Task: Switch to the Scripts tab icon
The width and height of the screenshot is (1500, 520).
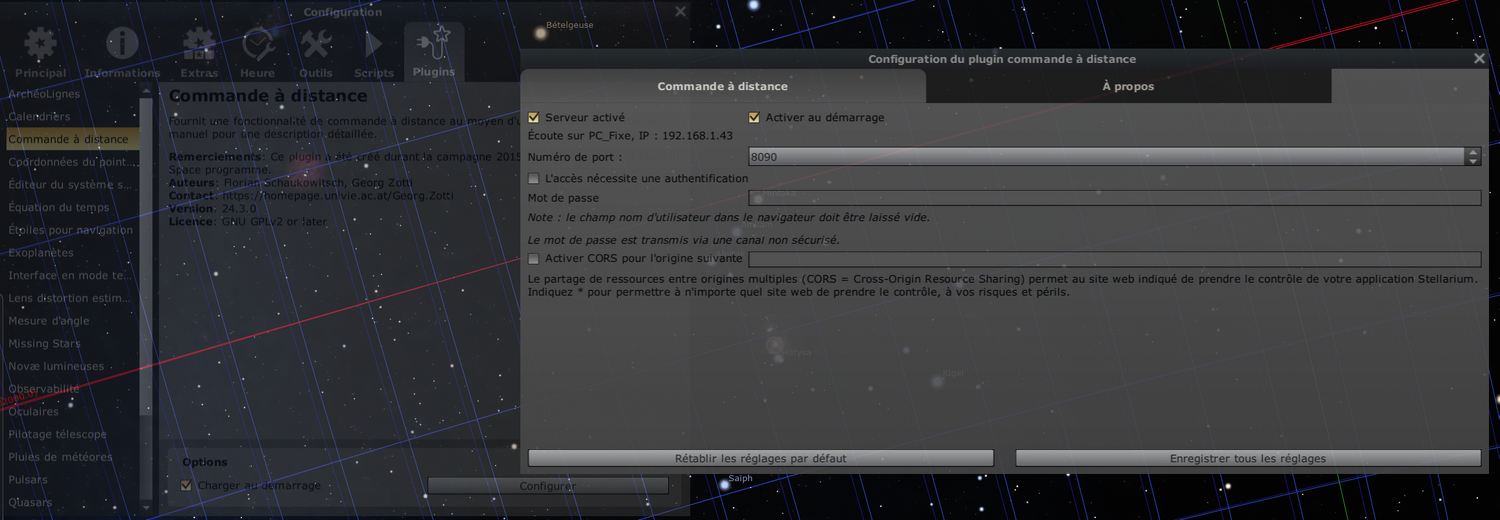Action: click(x=374, y=52)
